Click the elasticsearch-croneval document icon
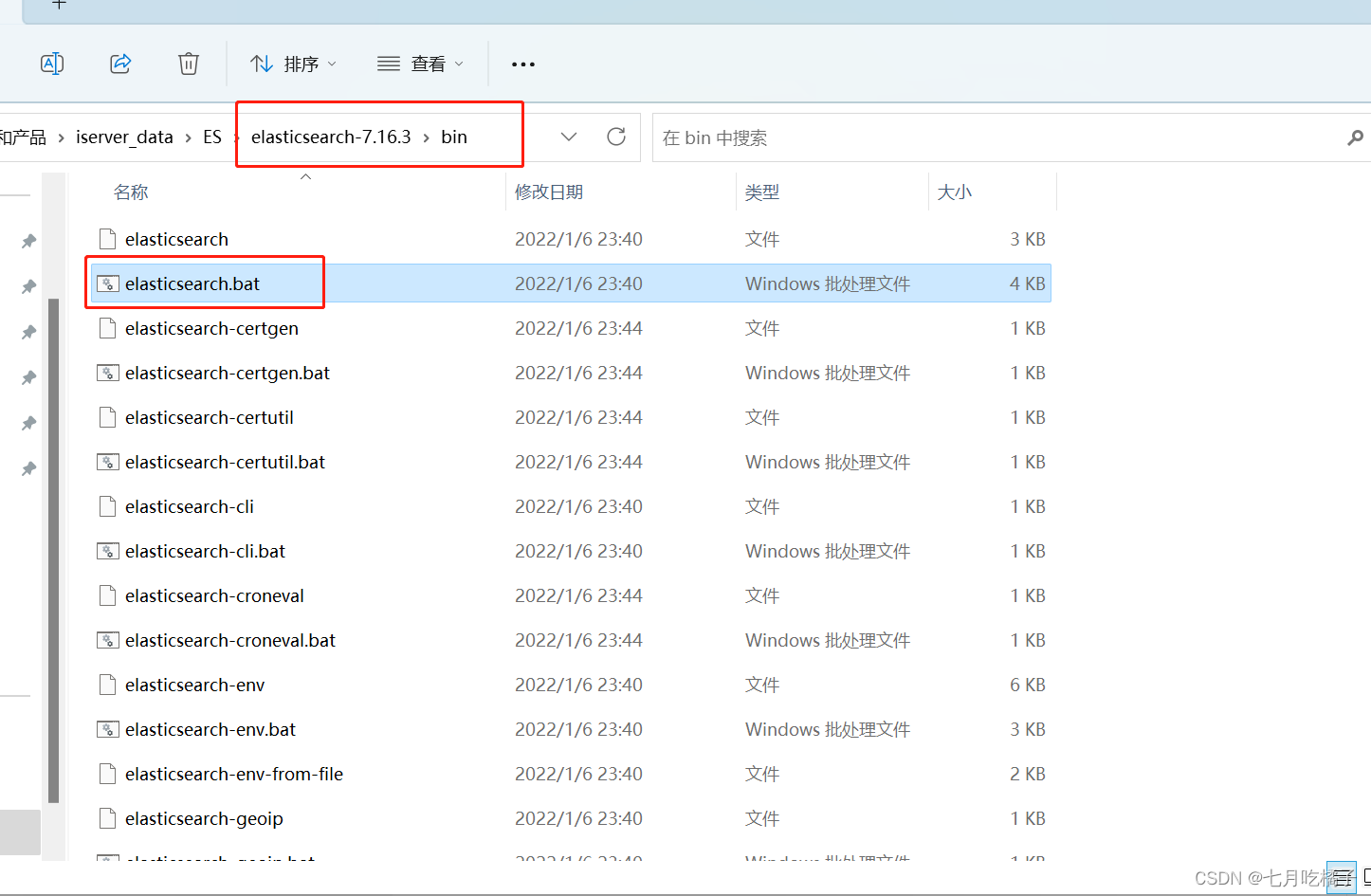The image size is (1371, 896). 108,595
